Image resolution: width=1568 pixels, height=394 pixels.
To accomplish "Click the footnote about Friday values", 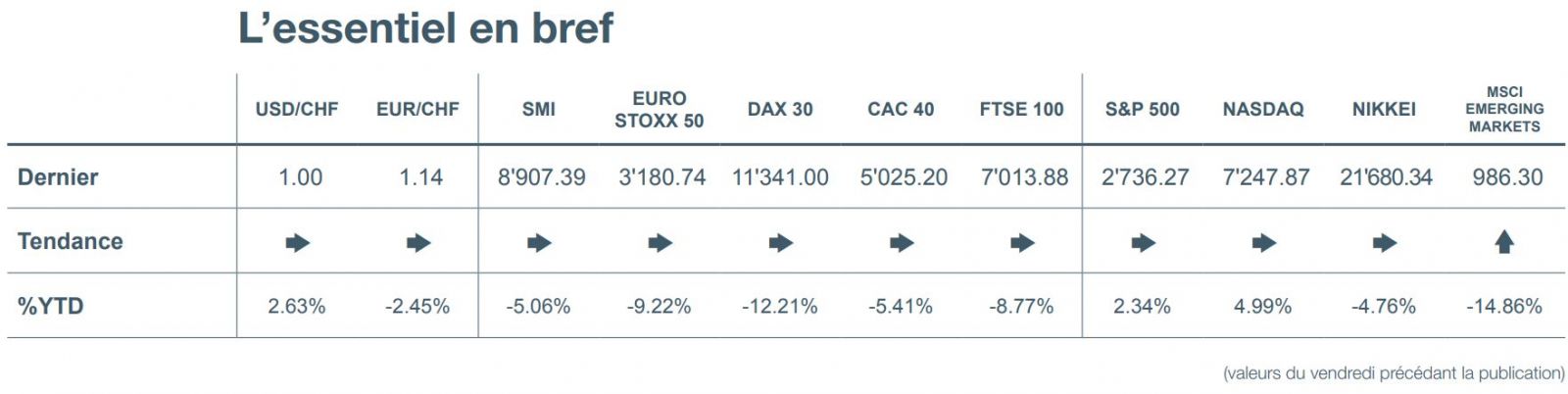I will pyautogui.click(x=1394, y=372).
